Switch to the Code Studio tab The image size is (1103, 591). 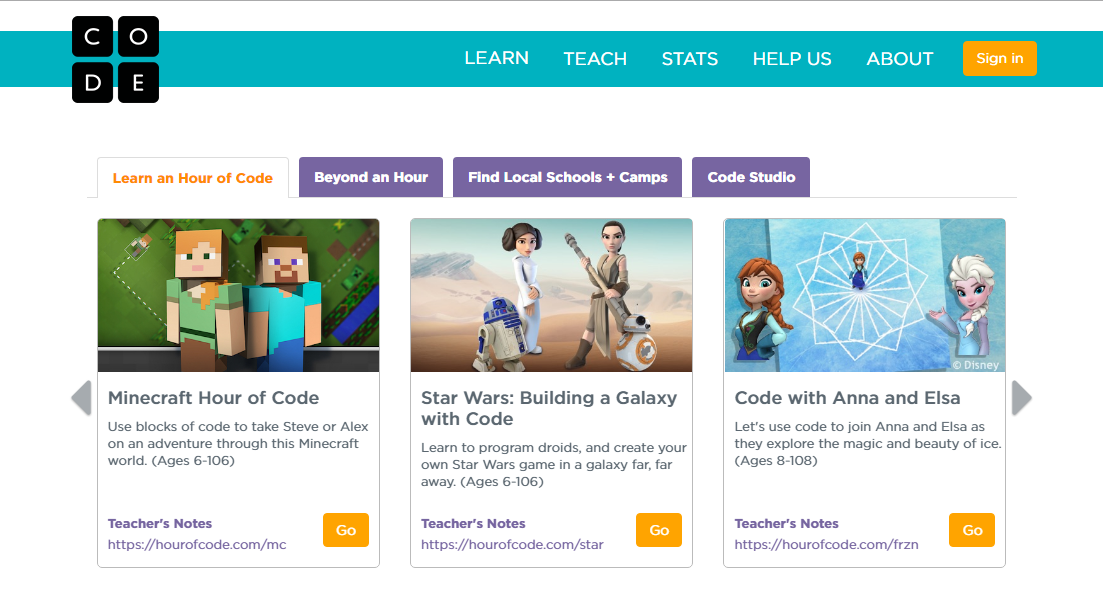pyautogui.click(x=751, y=177)
